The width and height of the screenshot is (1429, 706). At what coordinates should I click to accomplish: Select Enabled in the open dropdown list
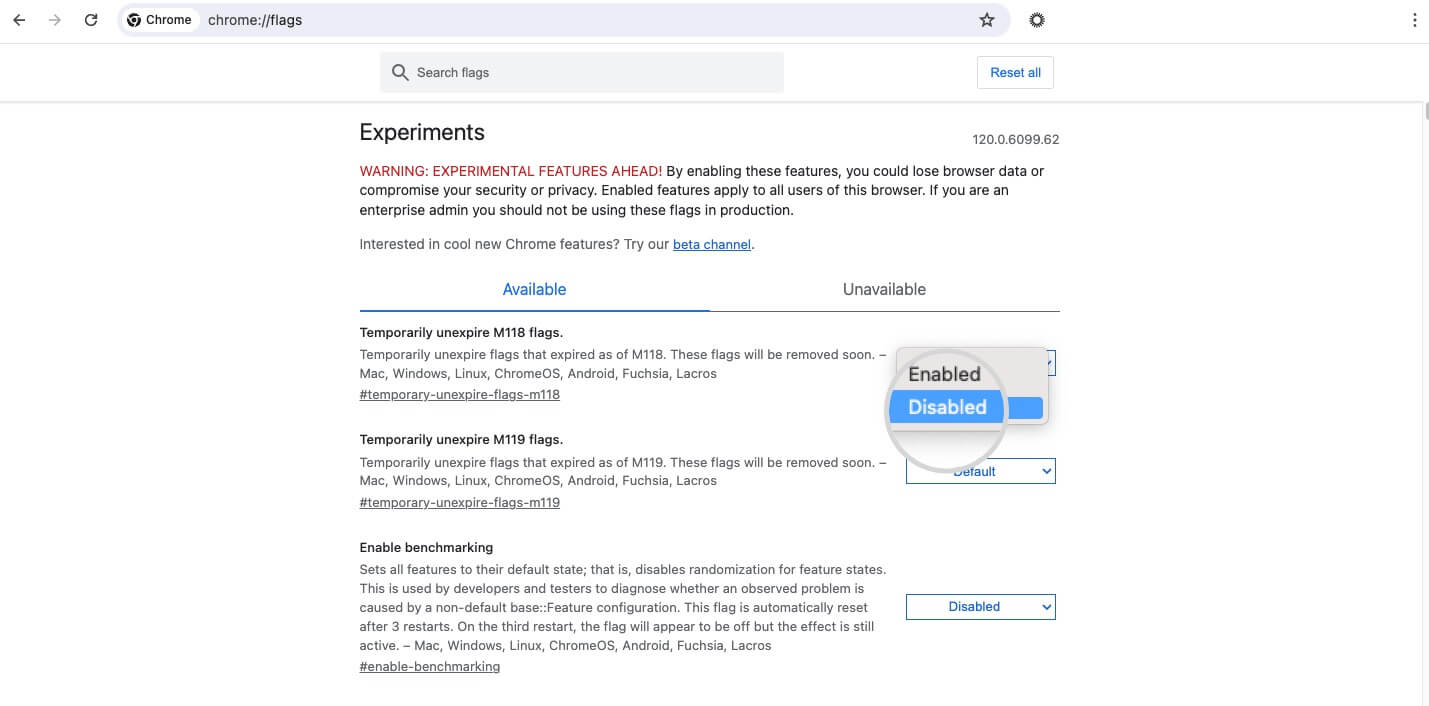click(x=944, y=374)
